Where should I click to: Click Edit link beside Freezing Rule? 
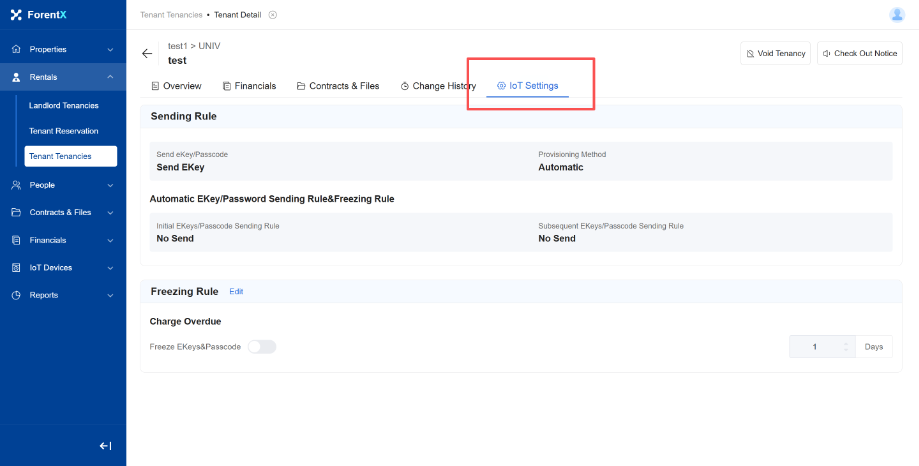[236, 292]
